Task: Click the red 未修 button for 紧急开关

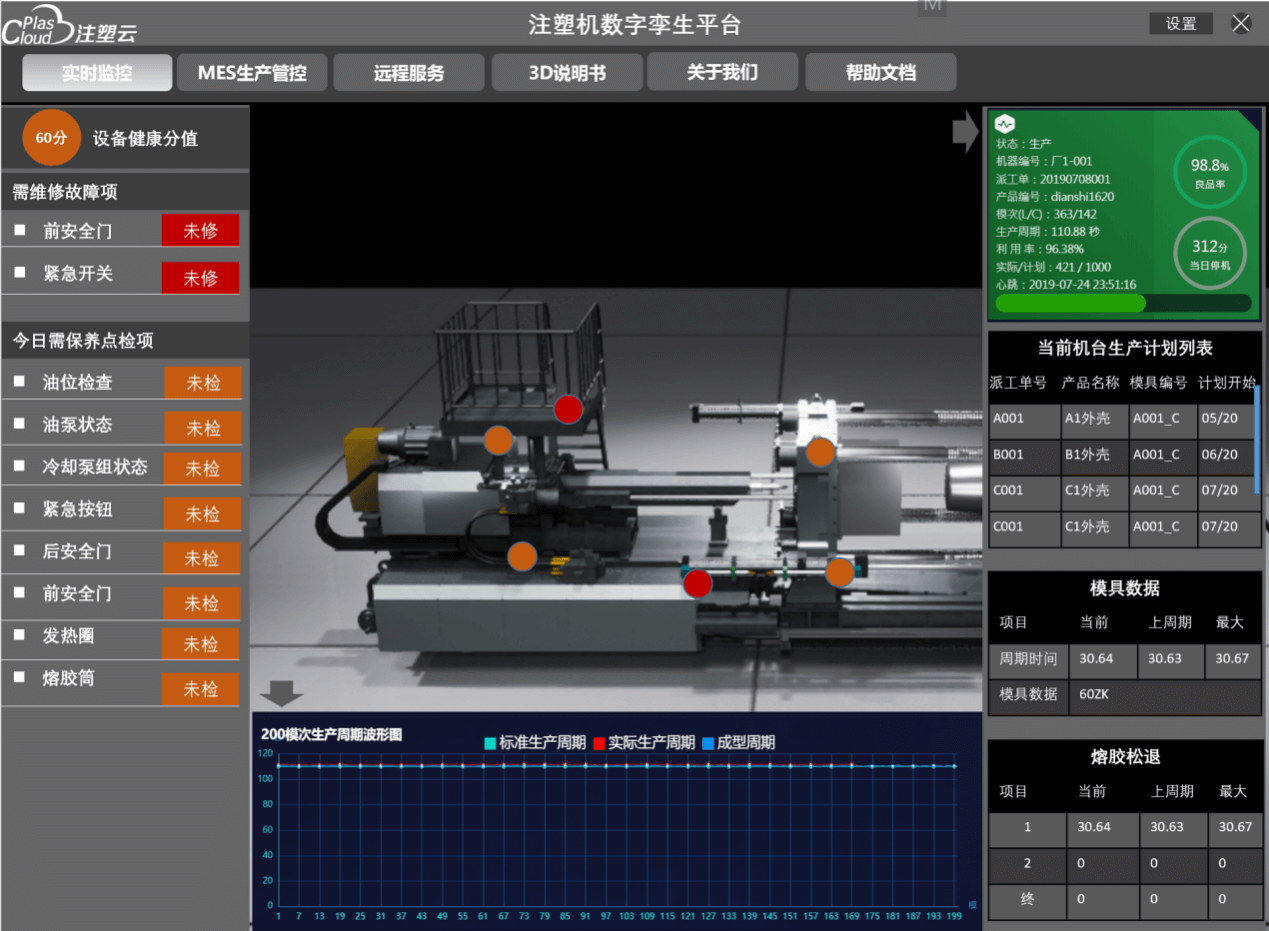Action: (200, 278)
